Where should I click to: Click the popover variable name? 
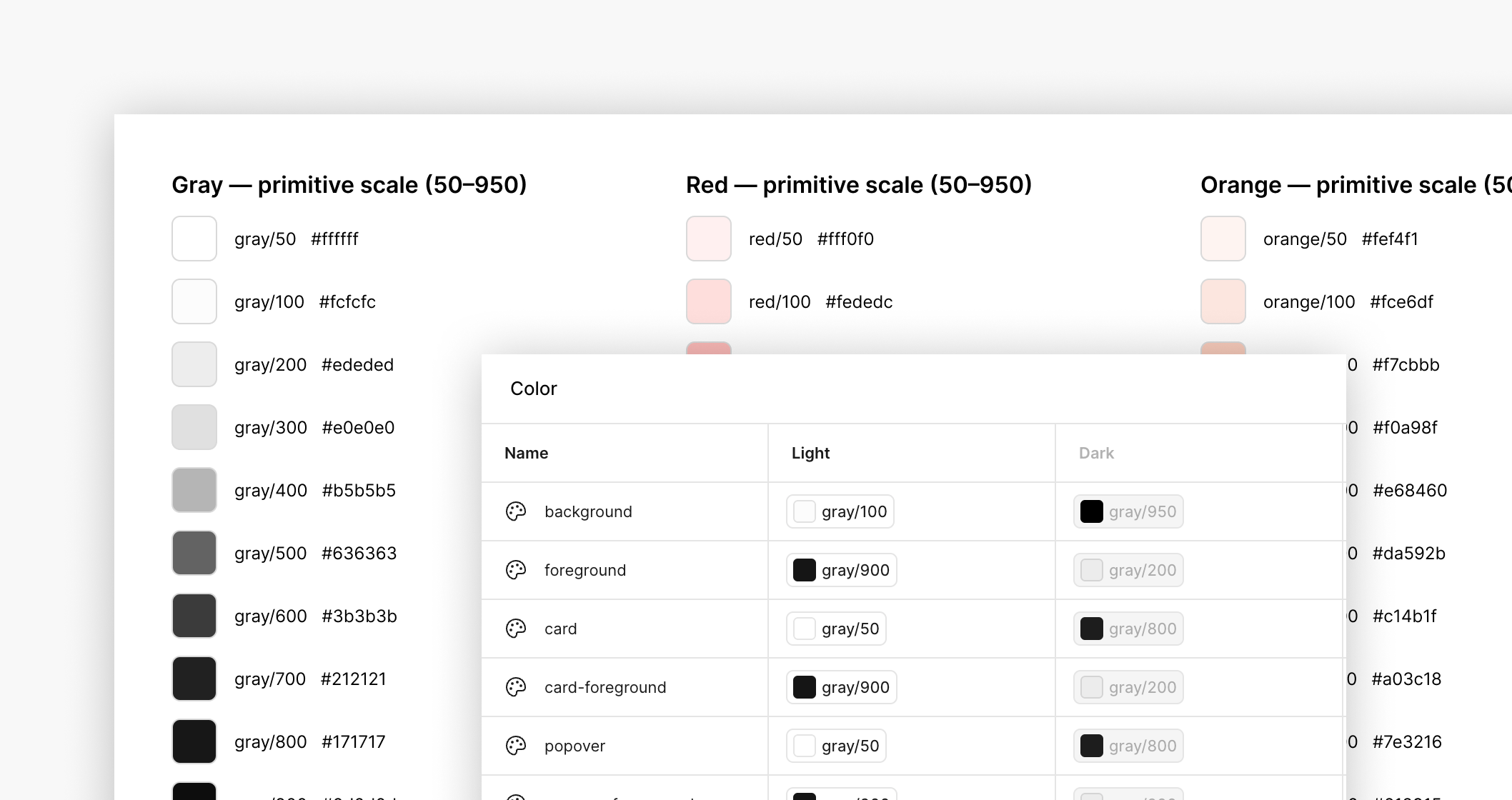(x=575, y=746)
